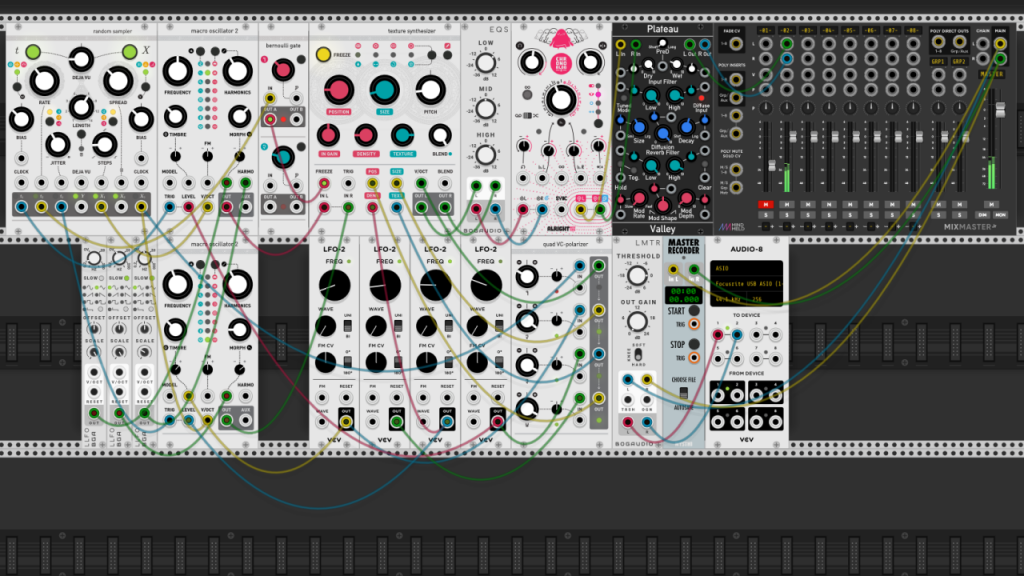Click HARMONICS knob on upper macro oscillator 2
Viewport: 1024px width, 576px height.
tap(238, 71)
